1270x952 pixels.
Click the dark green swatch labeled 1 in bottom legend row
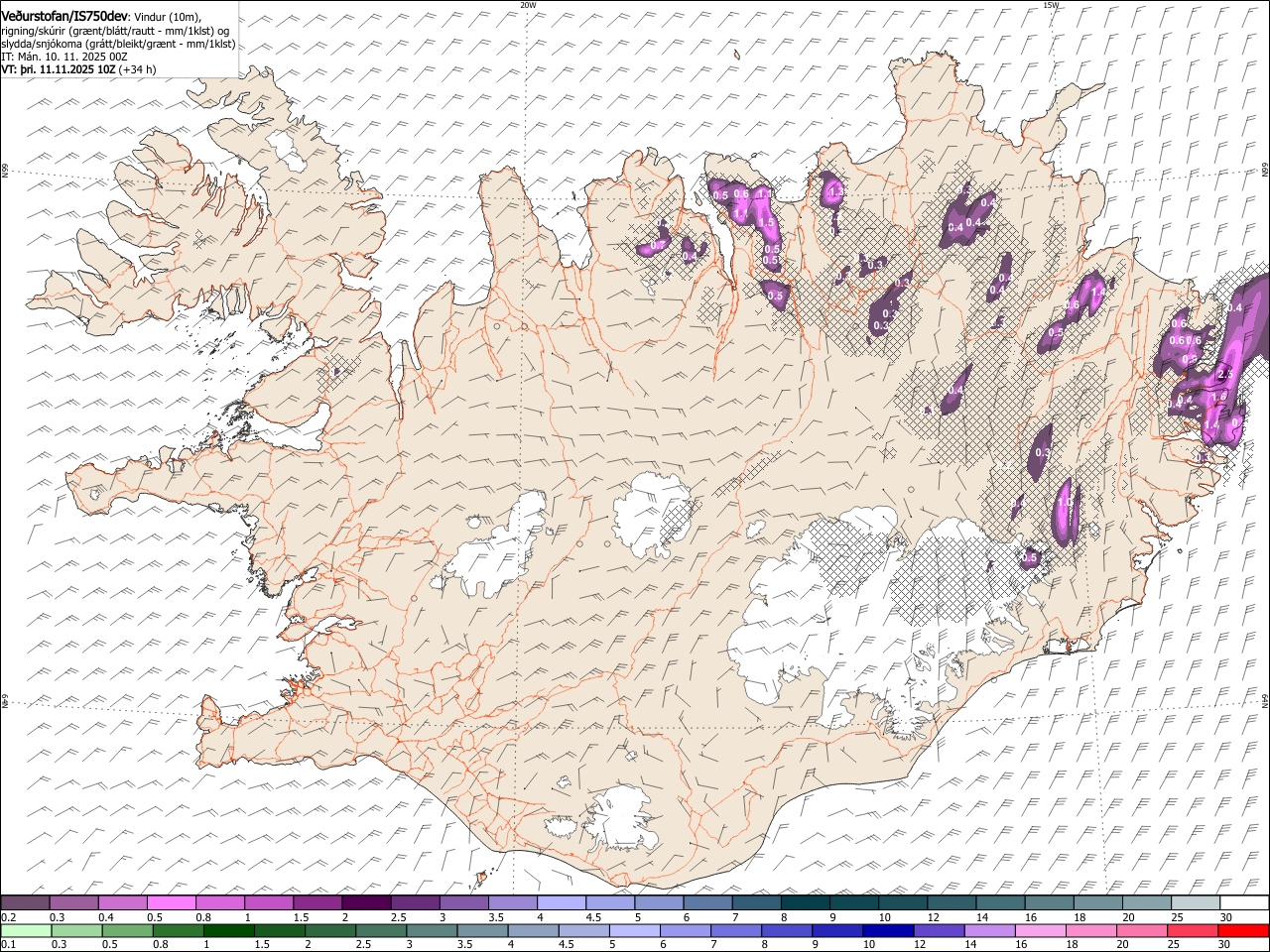[x=229, y=930]
